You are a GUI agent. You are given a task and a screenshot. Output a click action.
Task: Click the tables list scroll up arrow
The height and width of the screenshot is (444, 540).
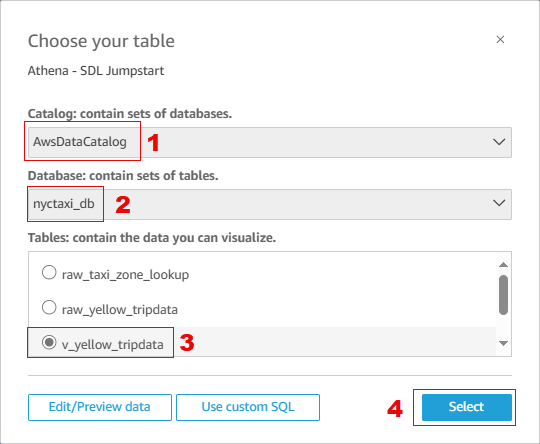click(x=503, y=265)
